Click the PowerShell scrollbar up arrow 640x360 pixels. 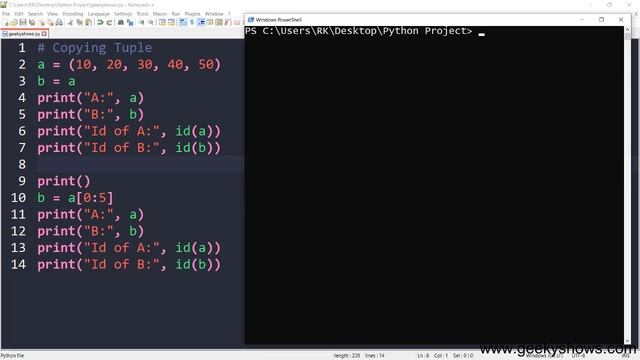627,30
